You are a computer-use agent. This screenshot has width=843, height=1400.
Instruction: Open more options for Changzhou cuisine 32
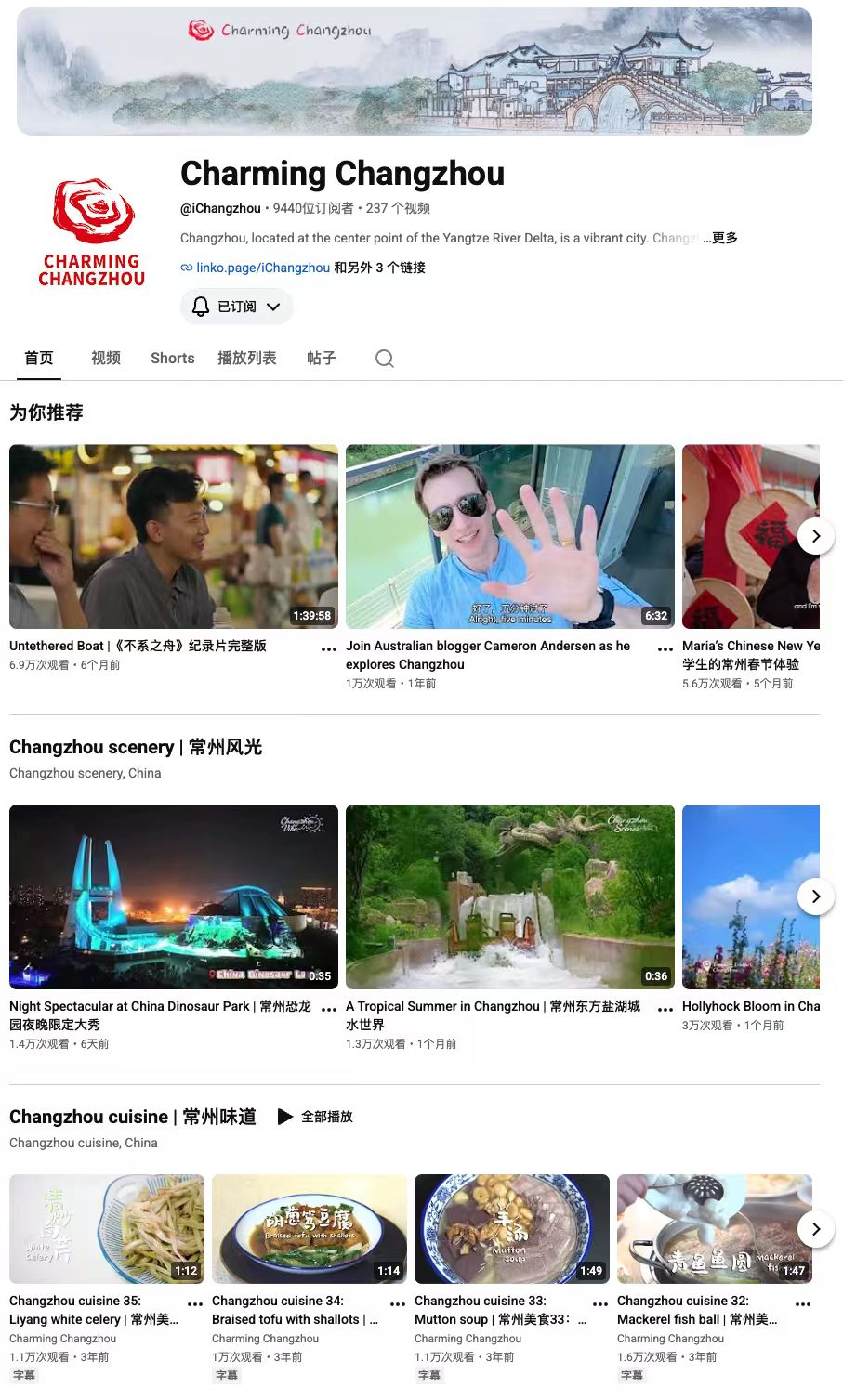(803, 1304)
